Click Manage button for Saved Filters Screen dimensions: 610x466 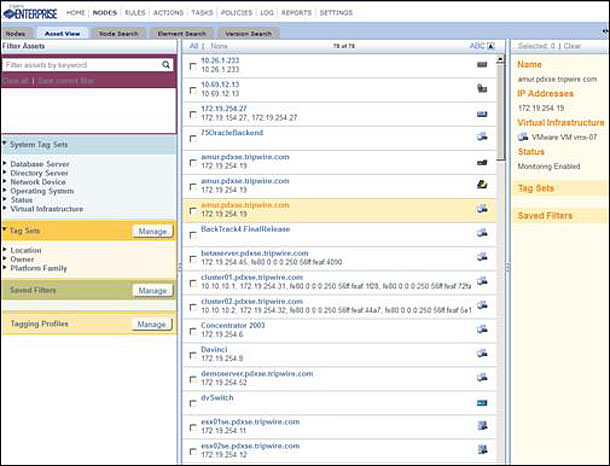coord(152,291)
